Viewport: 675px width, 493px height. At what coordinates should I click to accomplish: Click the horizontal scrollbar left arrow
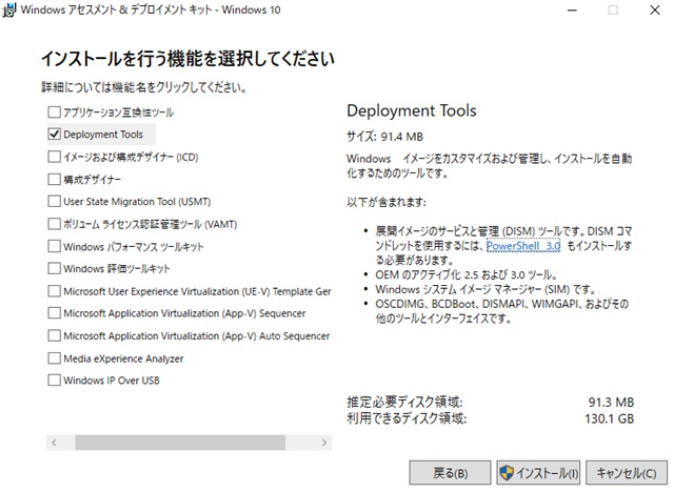tap(55, 441)
